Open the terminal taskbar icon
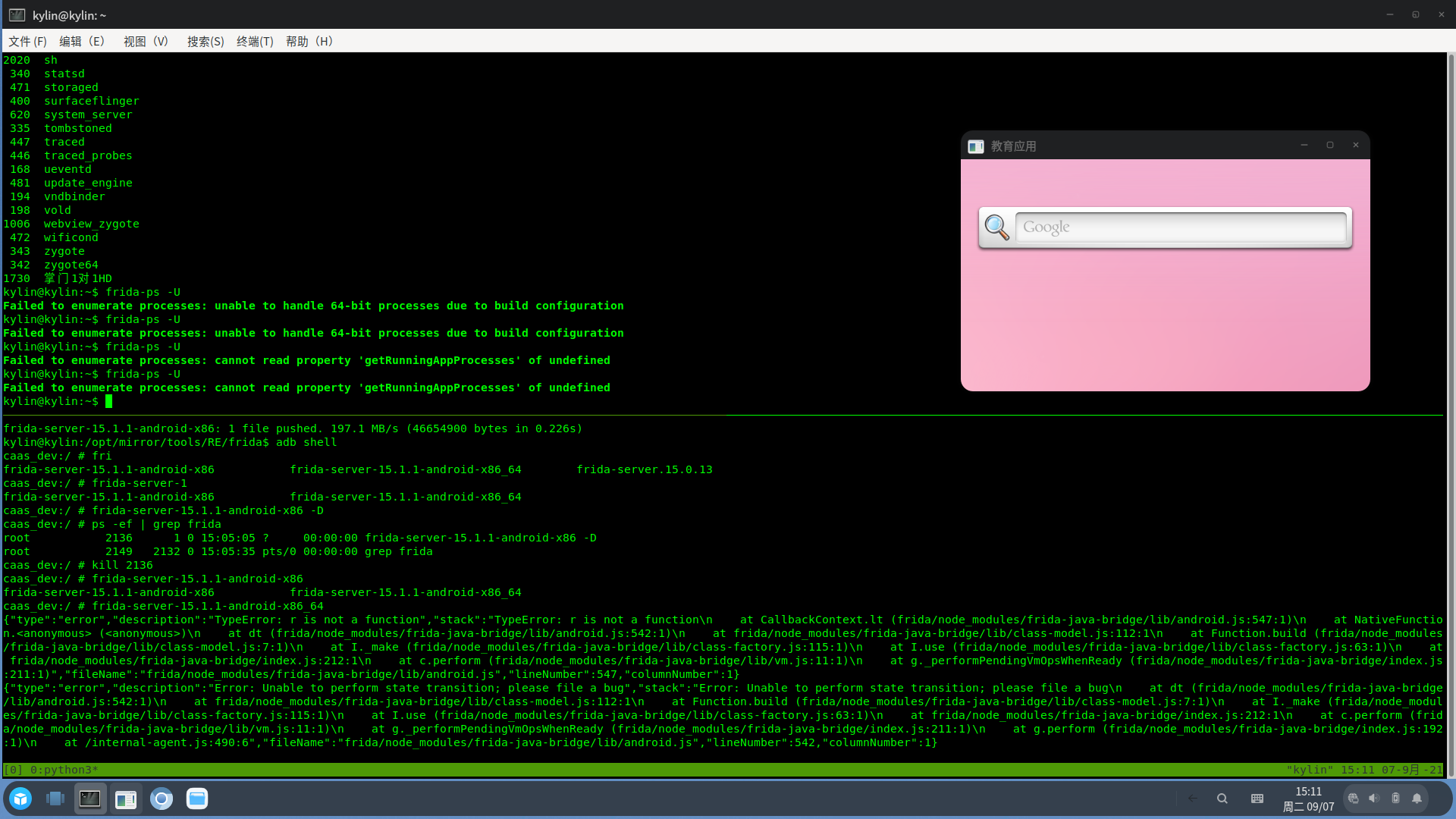The width and height of the screenshot is (1456, 819). pos(89,799)
